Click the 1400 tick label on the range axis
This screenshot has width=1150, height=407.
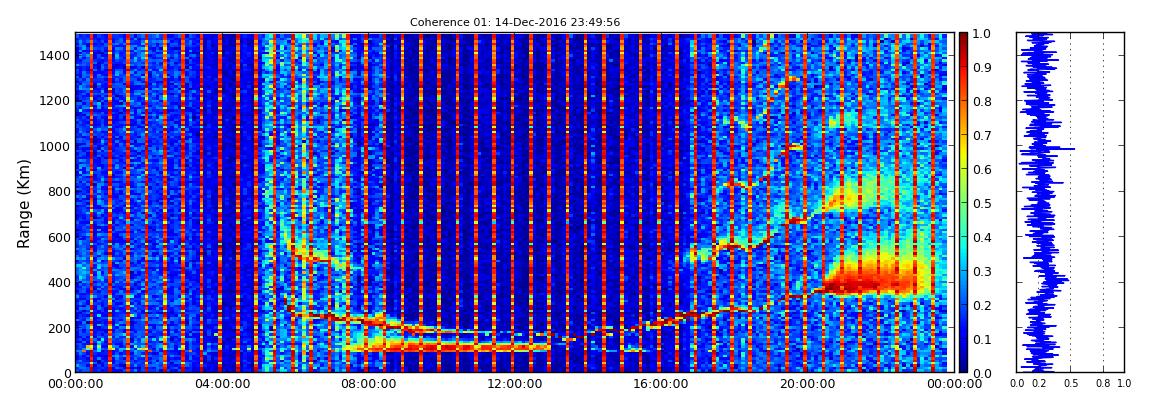pyautogui.click(x=57, y=56)
